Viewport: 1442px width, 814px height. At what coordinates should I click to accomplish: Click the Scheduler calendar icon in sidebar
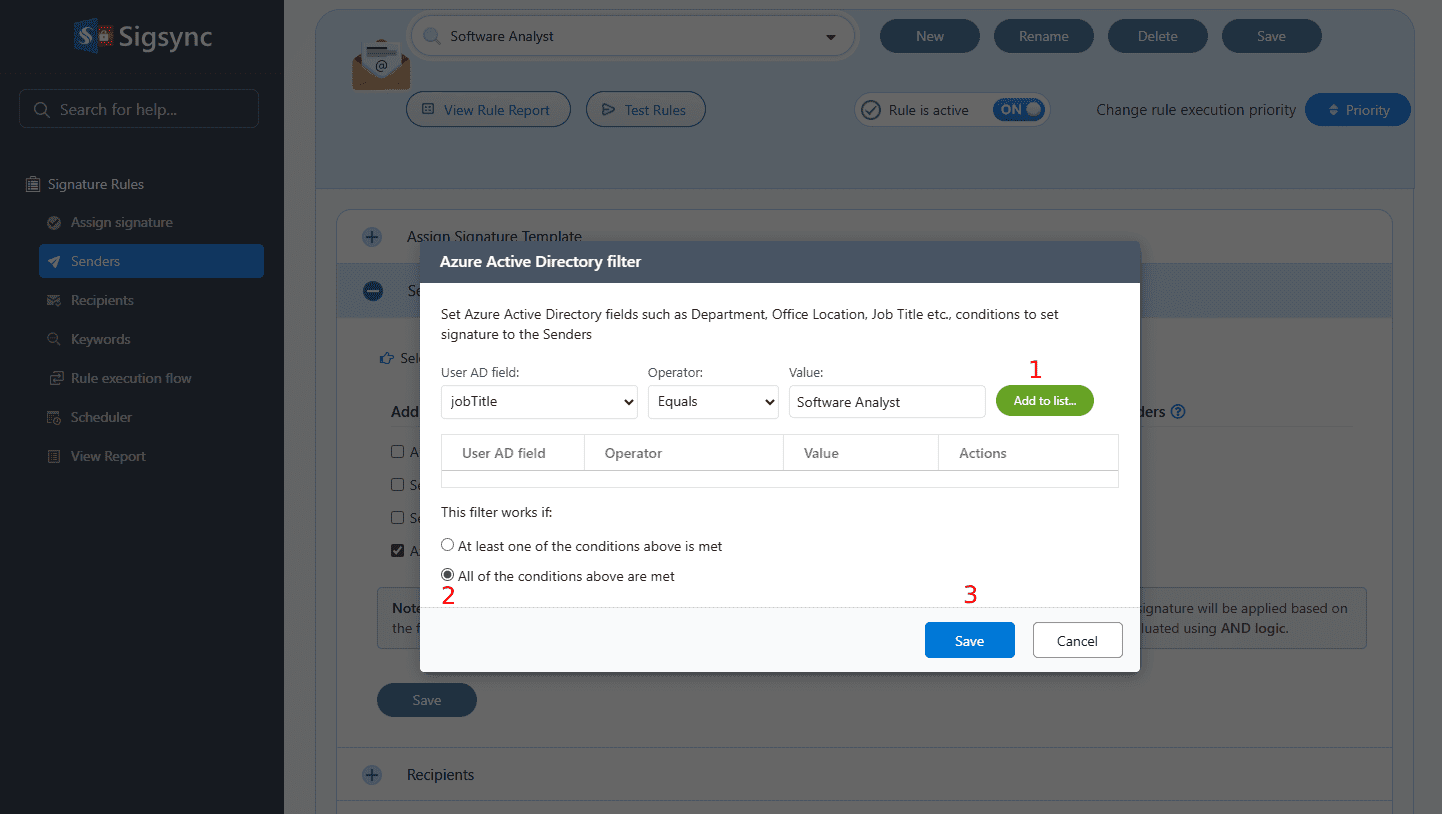[54, 417]
